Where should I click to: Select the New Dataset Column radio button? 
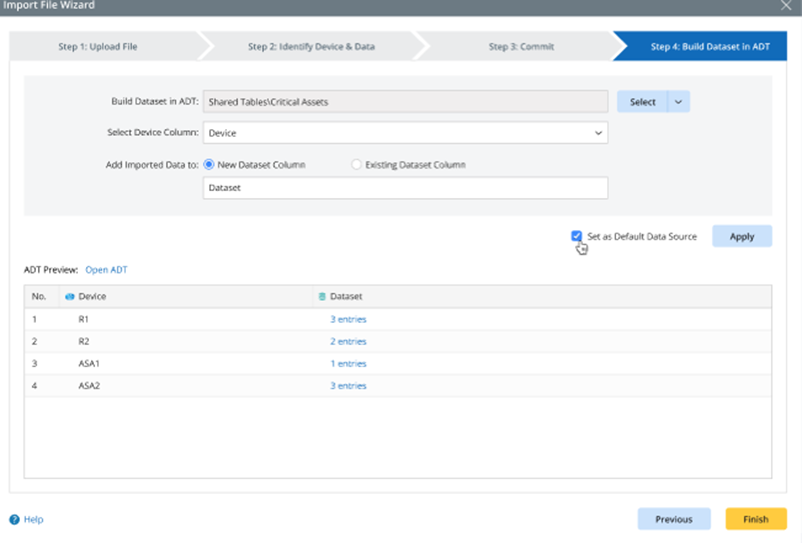[209, 165]
